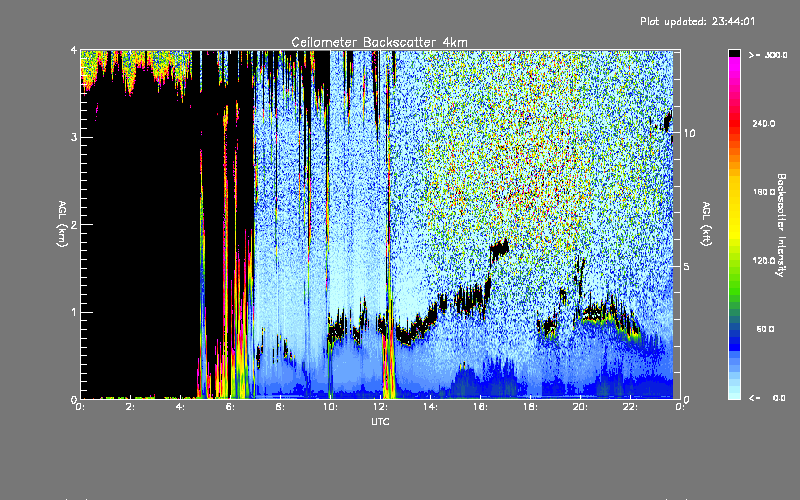Click the '16:' UTC time tick label
Viewport: 800px width, 500px height.
coord(480,407)
